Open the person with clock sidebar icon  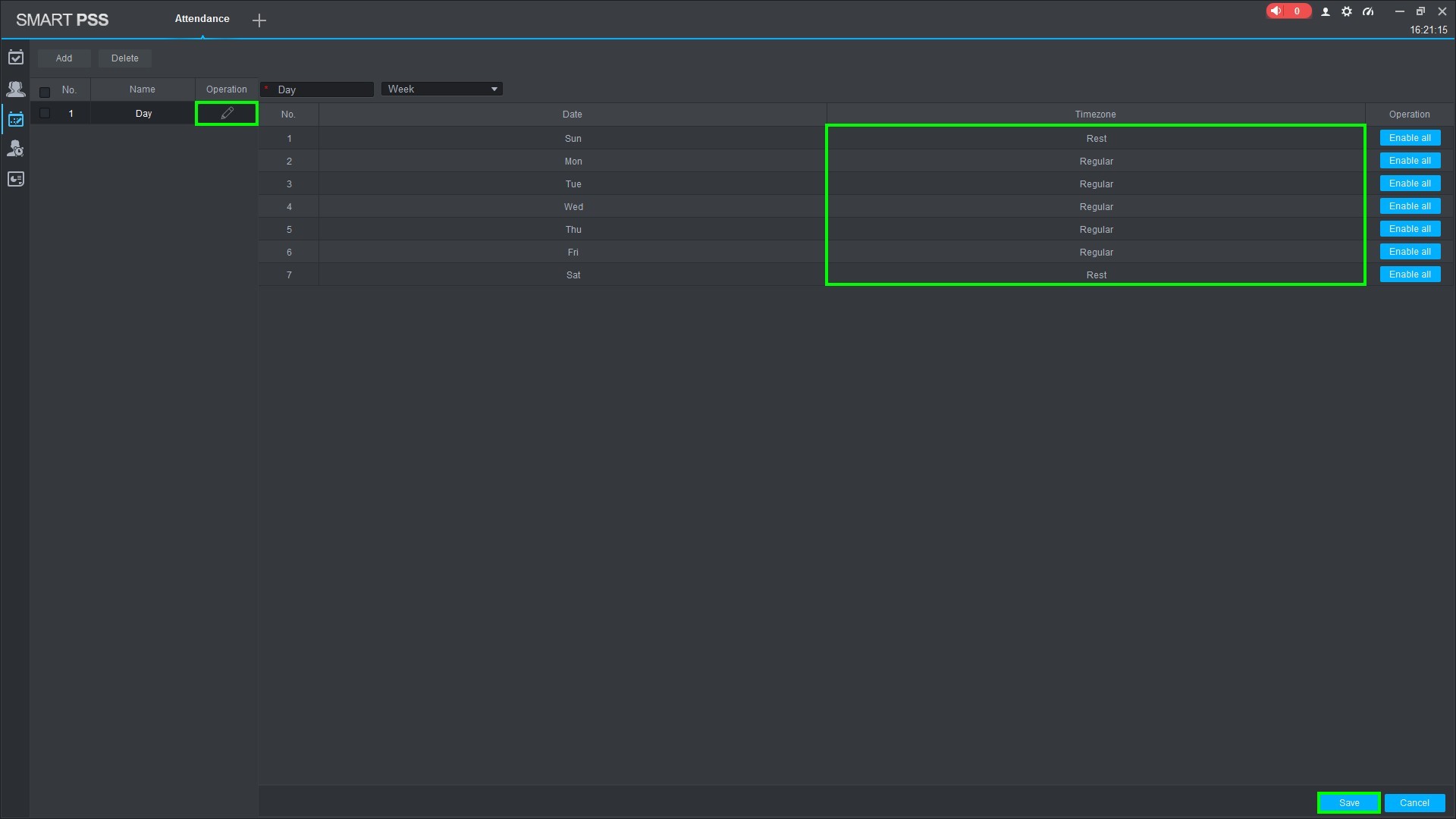click(15, 149)
